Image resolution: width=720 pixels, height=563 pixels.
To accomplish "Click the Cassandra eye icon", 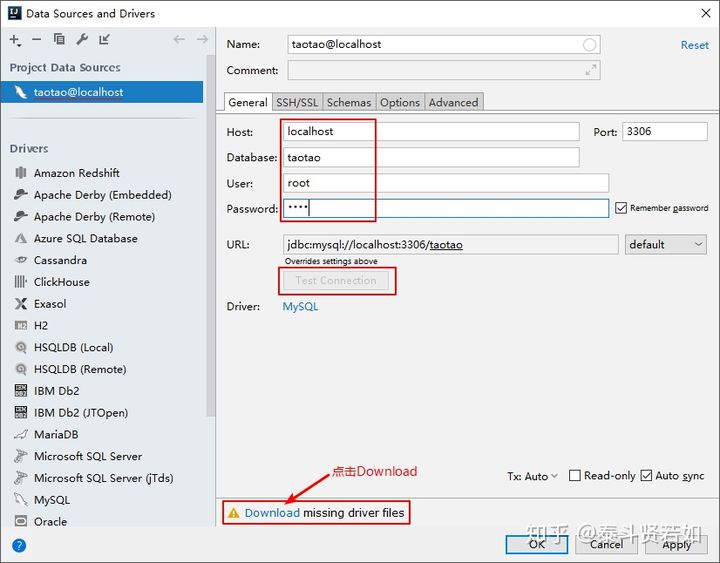I will tap(21, 260).
